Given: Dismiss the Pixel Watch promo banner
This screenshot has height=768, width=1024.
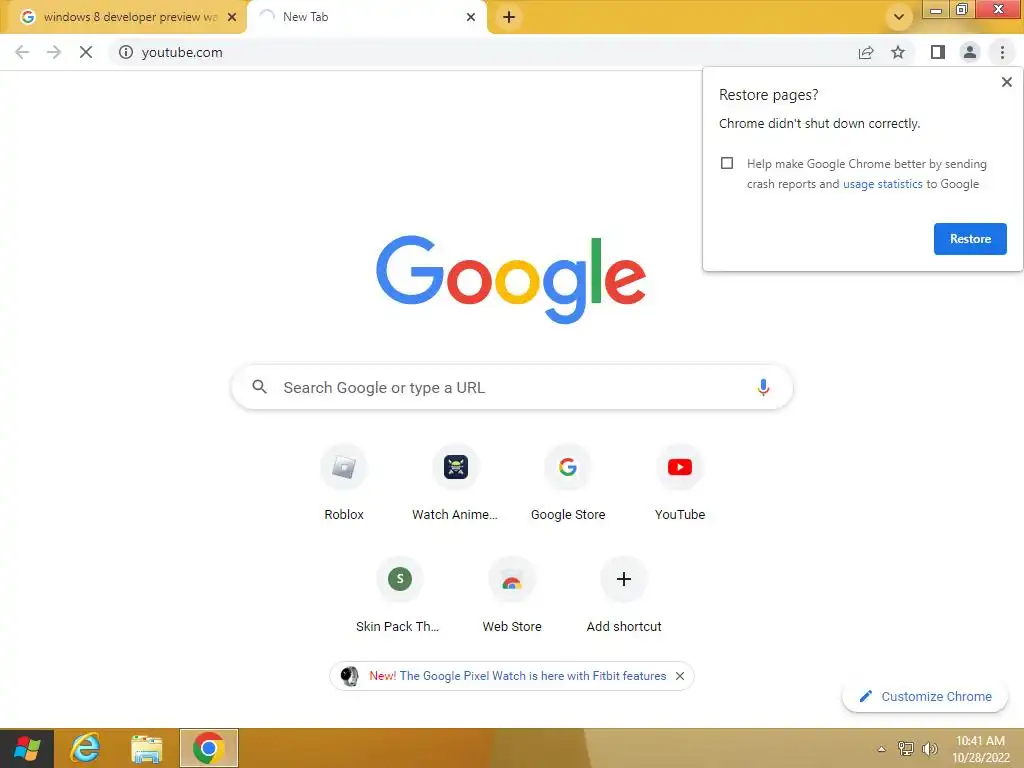Looking at the screenshot, I should (x=680, y=676).
